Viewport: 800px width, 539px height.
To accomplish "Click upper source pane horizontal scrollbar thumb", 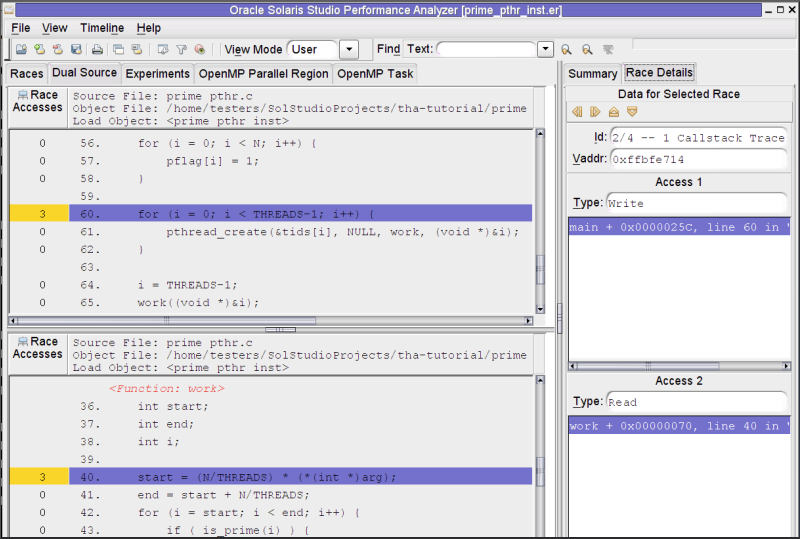I will pyautogui.click(x=167, y=321).
